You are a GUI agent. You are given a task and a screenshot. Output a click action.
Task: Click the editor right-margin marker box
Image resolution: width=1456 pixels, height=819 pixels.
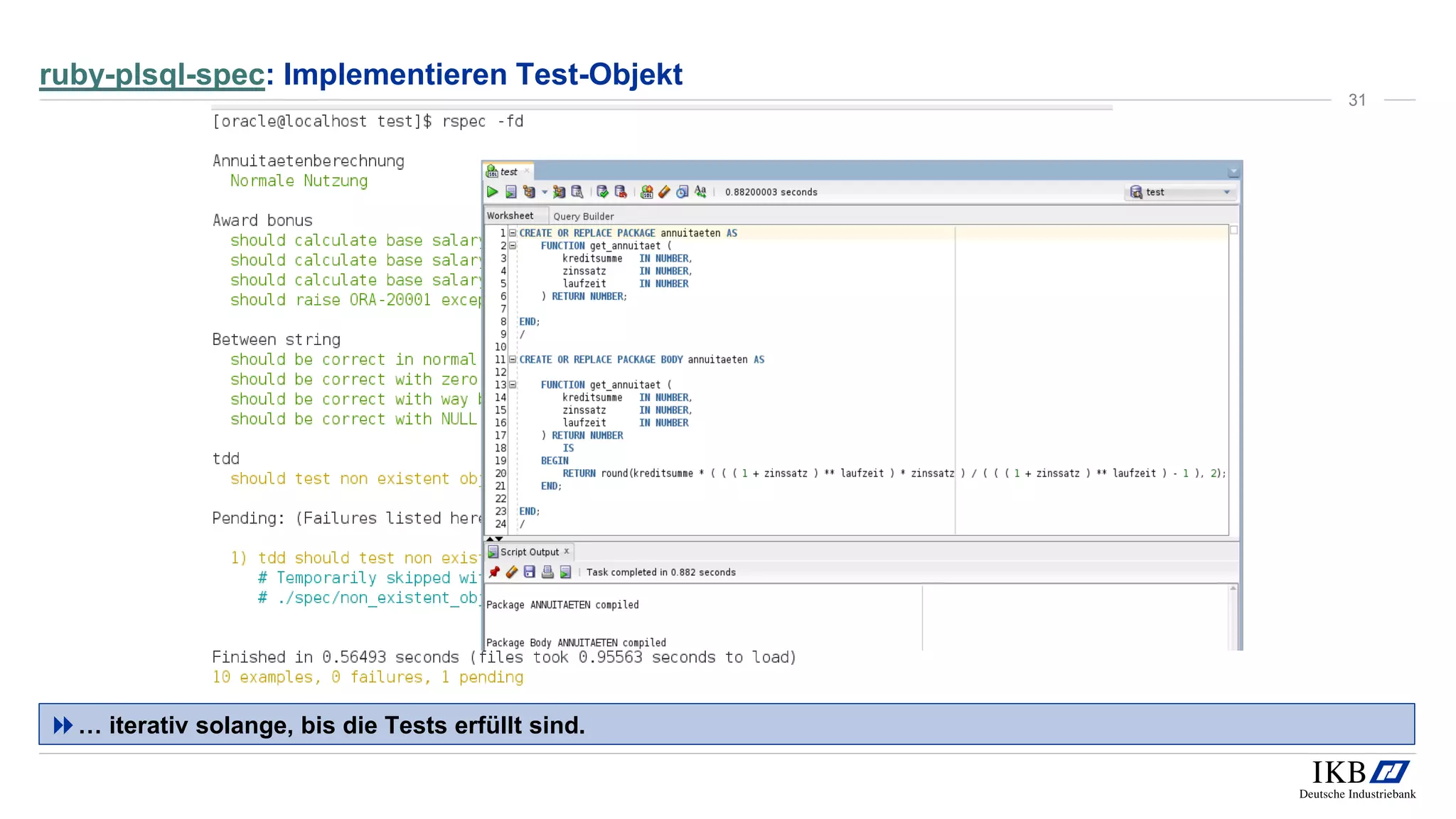1234,230
